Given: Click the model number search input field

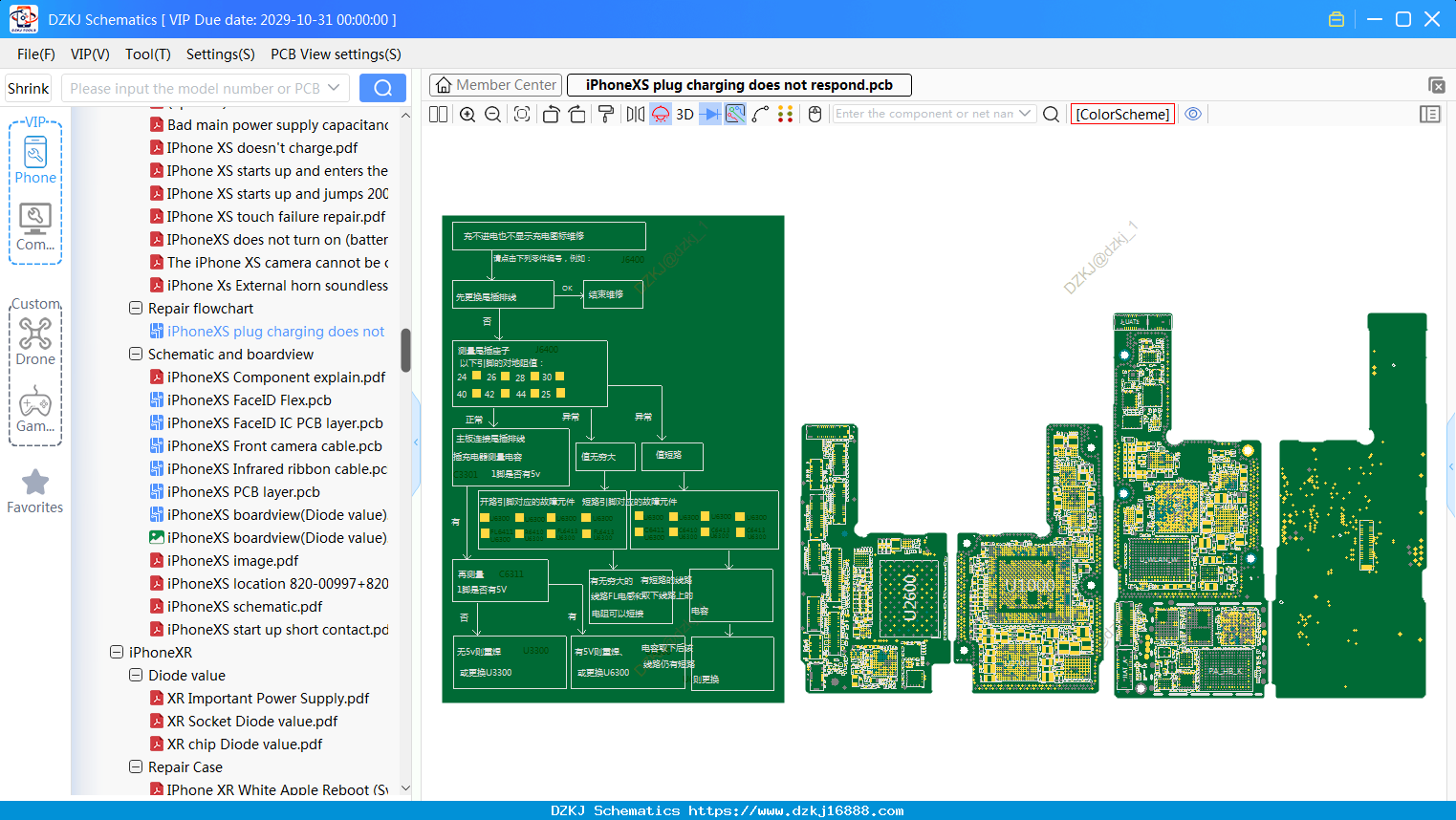Looking at the screenshot, I should click(196, 88).
